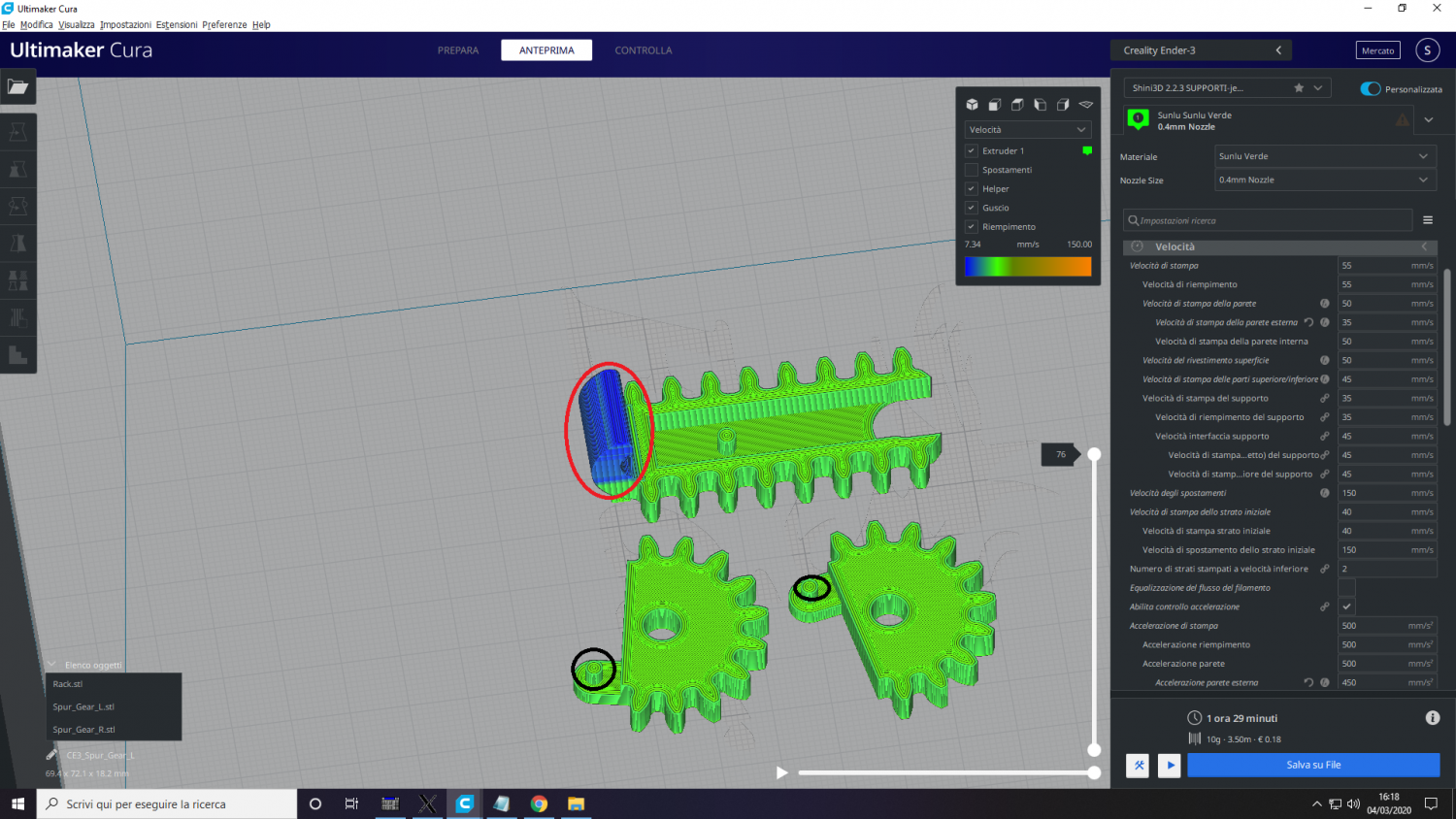Click the build plate view icon
This screenshot has height=819, width=1456.
(x=1086, y=105)
